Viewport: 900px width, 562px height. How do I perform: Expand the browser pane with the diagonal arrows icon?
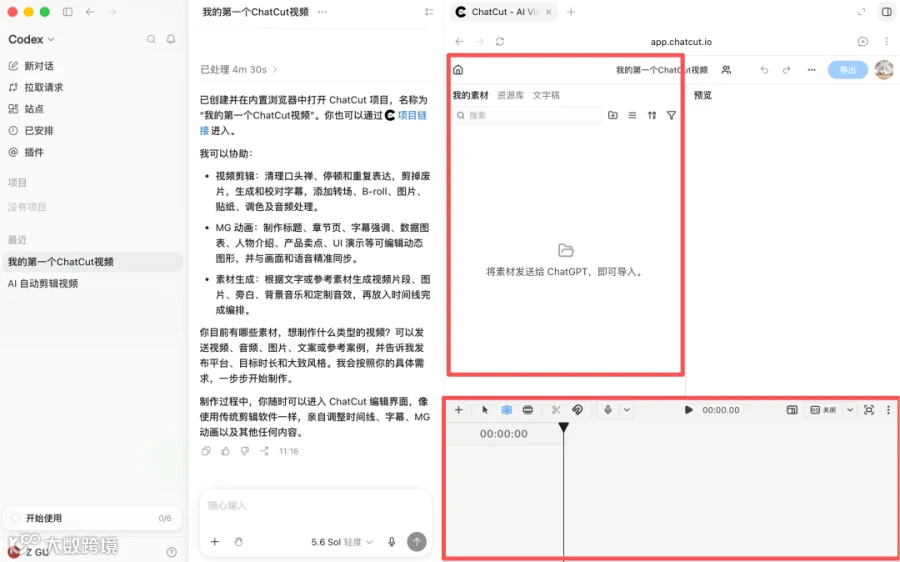861,11
